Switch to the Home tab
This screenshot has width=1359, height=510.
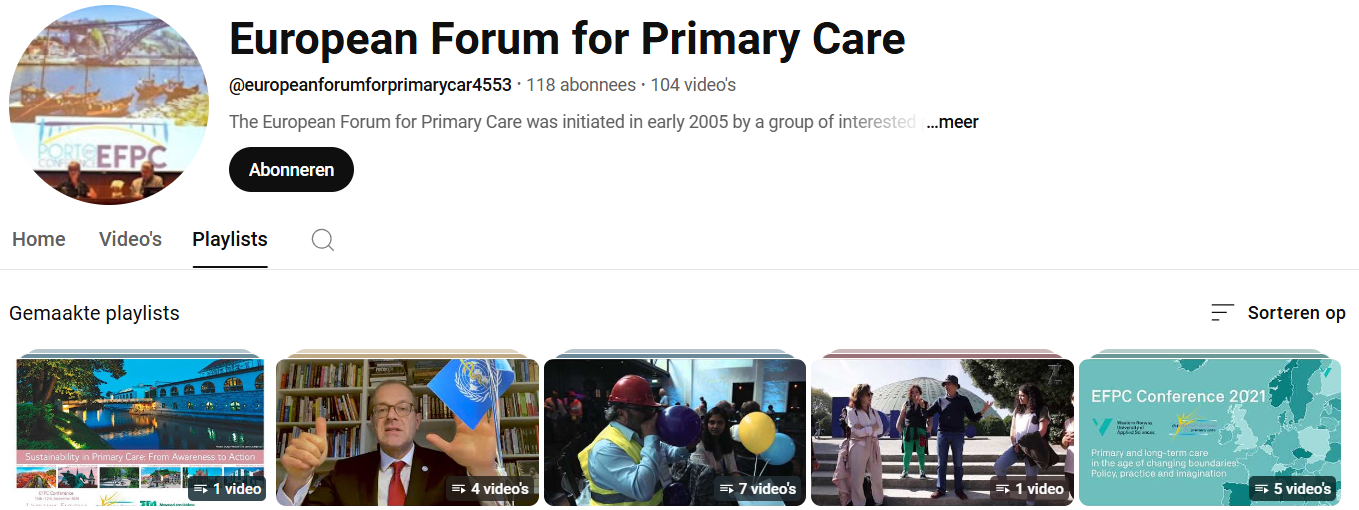[39, 240]
